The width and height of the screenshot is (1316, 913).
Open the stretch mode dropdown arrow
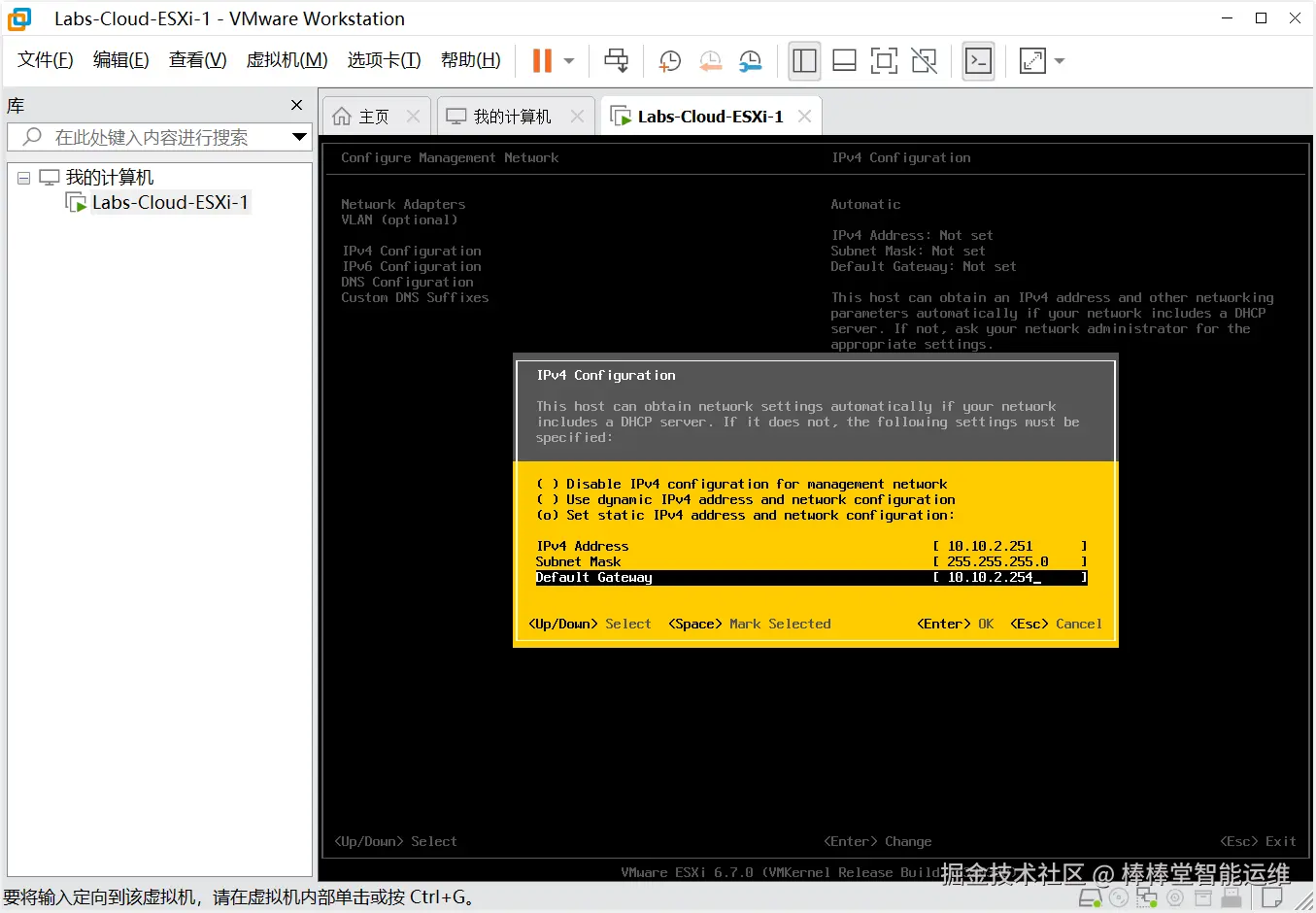click(1060, 60)
